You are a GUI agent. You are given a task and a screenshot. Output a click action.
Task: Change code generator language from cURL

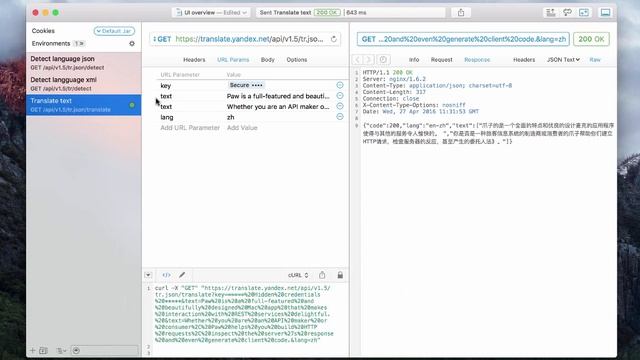coord(298,275)
